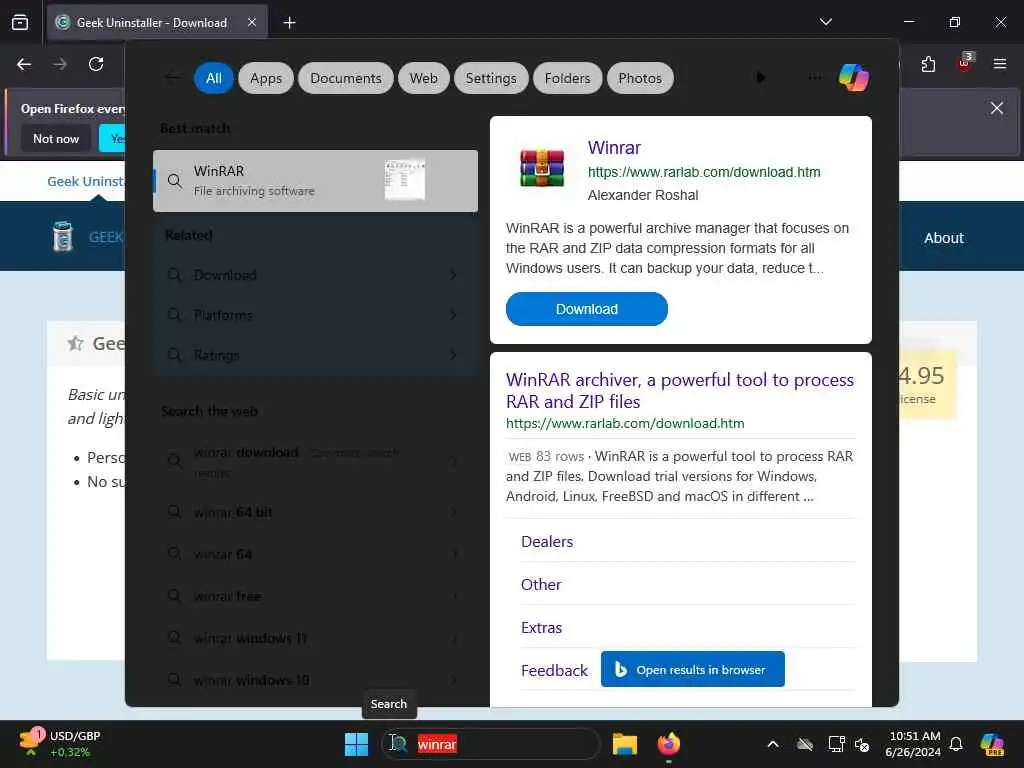Expand the winrar free suggestion arrow
The image size is (1024, 768).
[453, 596]
